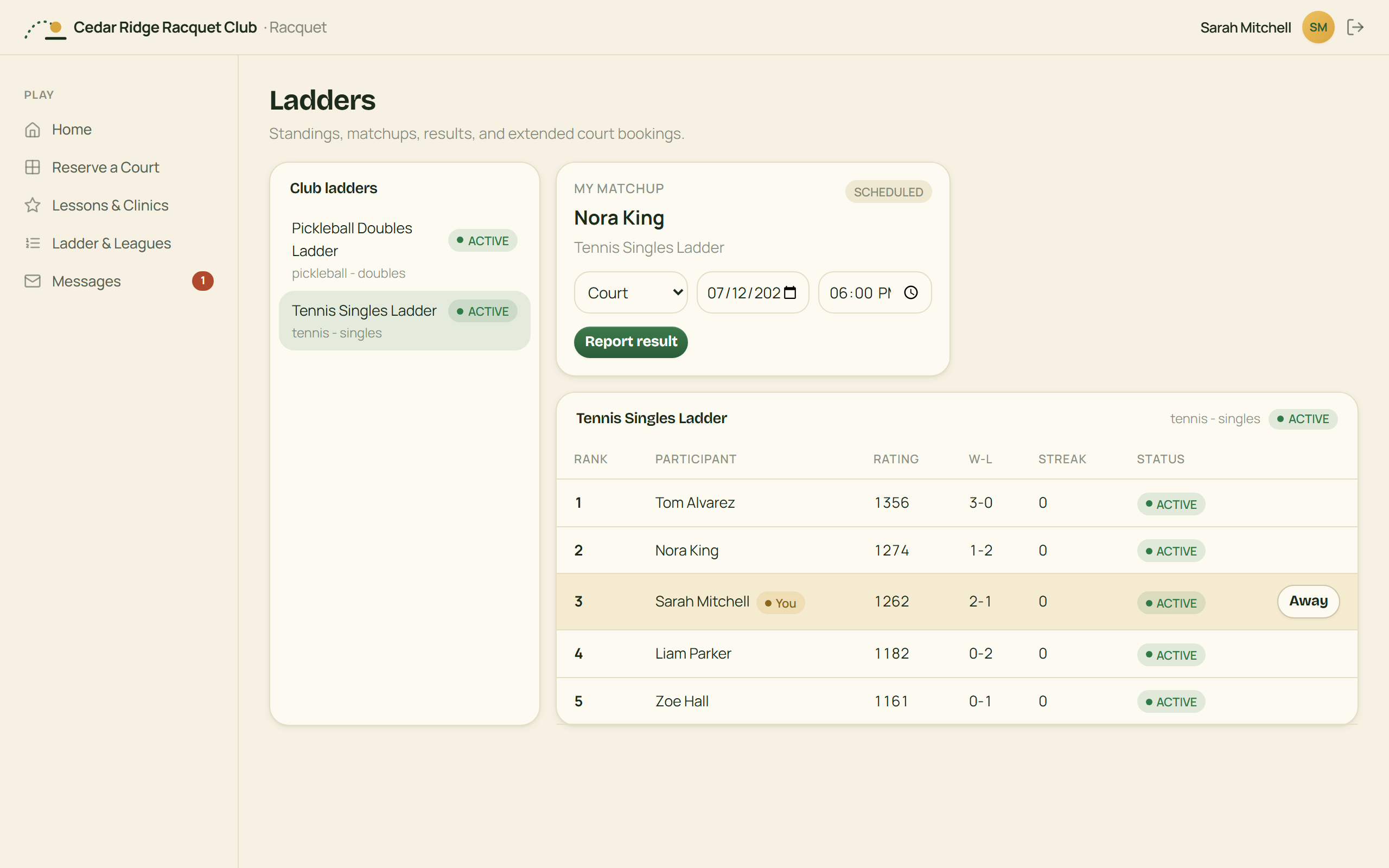Click the STATUS column header
The image size is (1389, 868).
tap(1160, 459)
